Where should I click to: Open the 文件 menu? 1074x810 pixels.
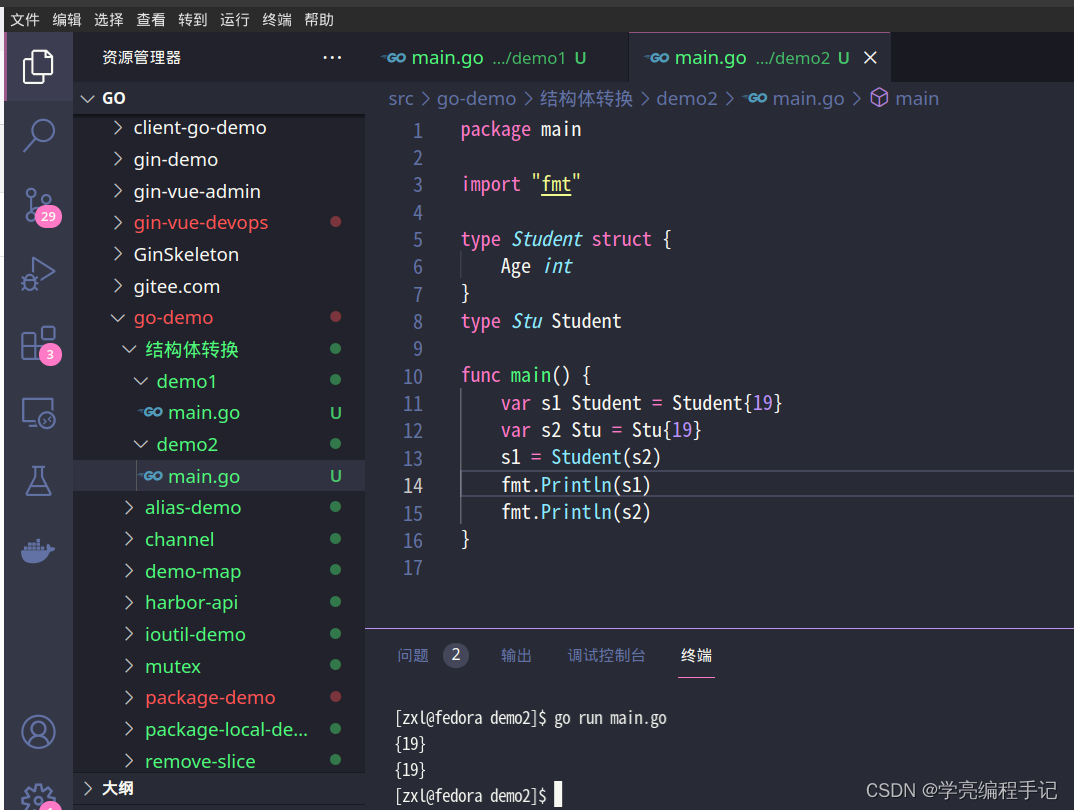coord(25,19)
